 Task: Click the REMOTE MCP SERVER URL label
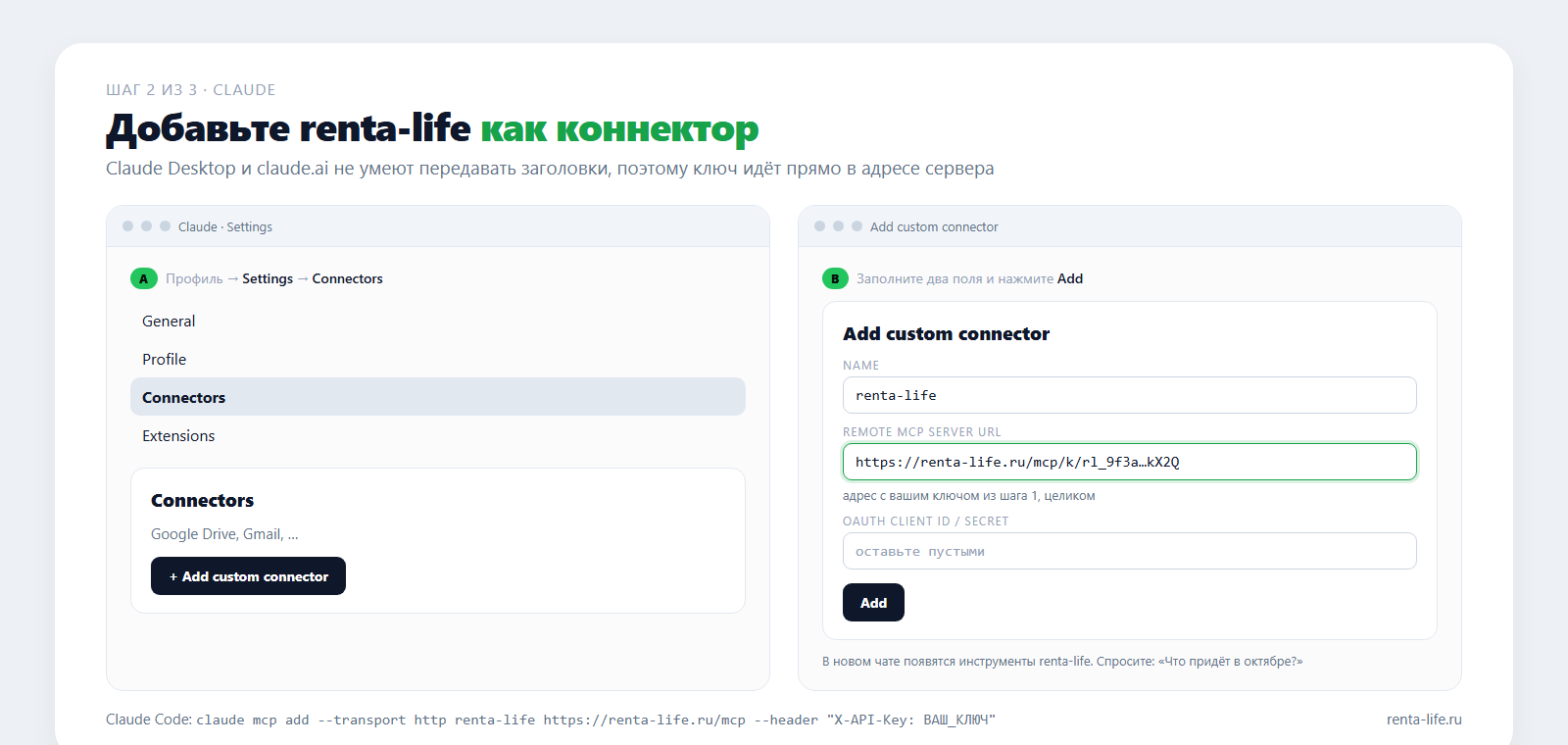click(x=922, y=432)
